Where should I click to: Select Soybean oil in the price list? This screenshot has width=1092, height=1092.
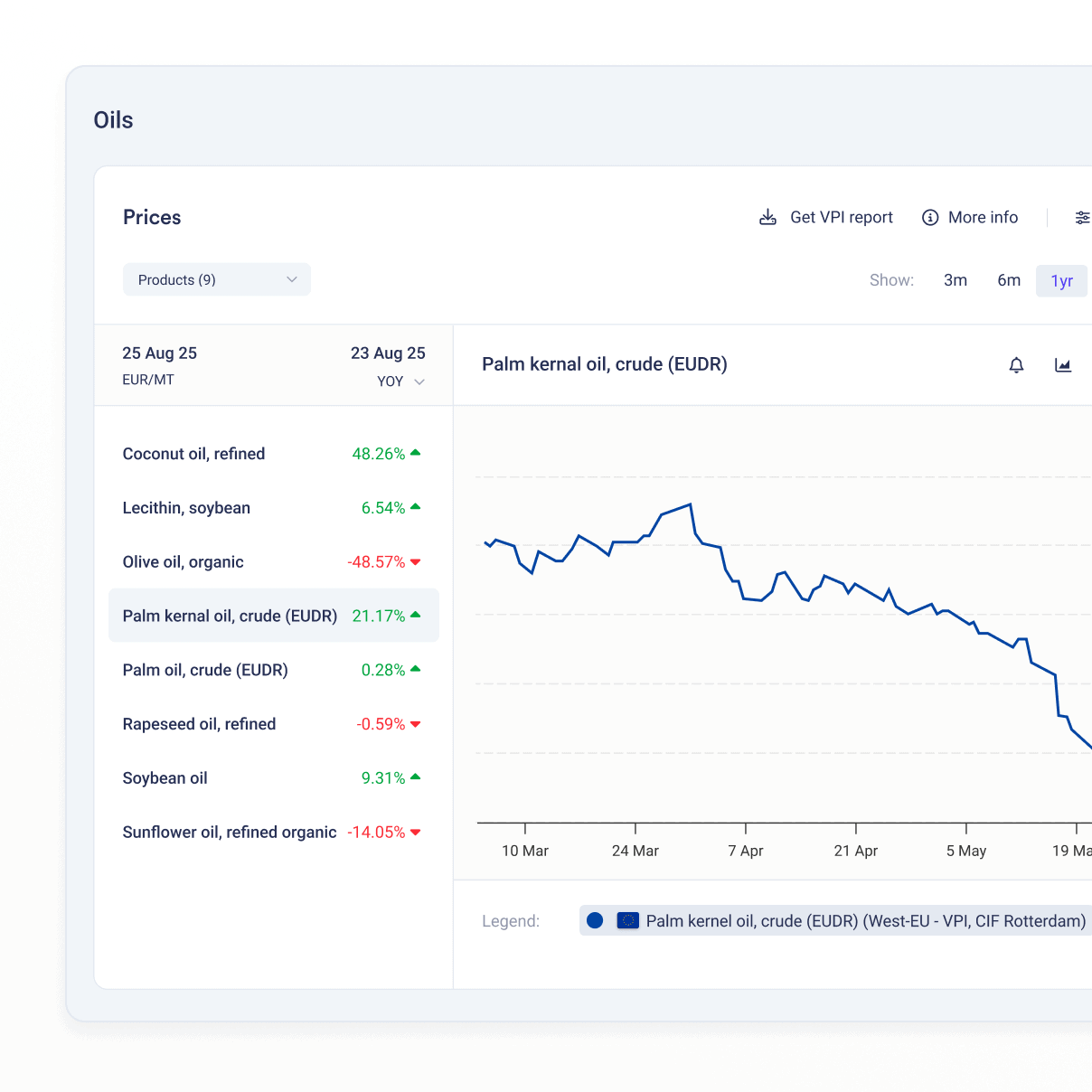coord(165,778)
